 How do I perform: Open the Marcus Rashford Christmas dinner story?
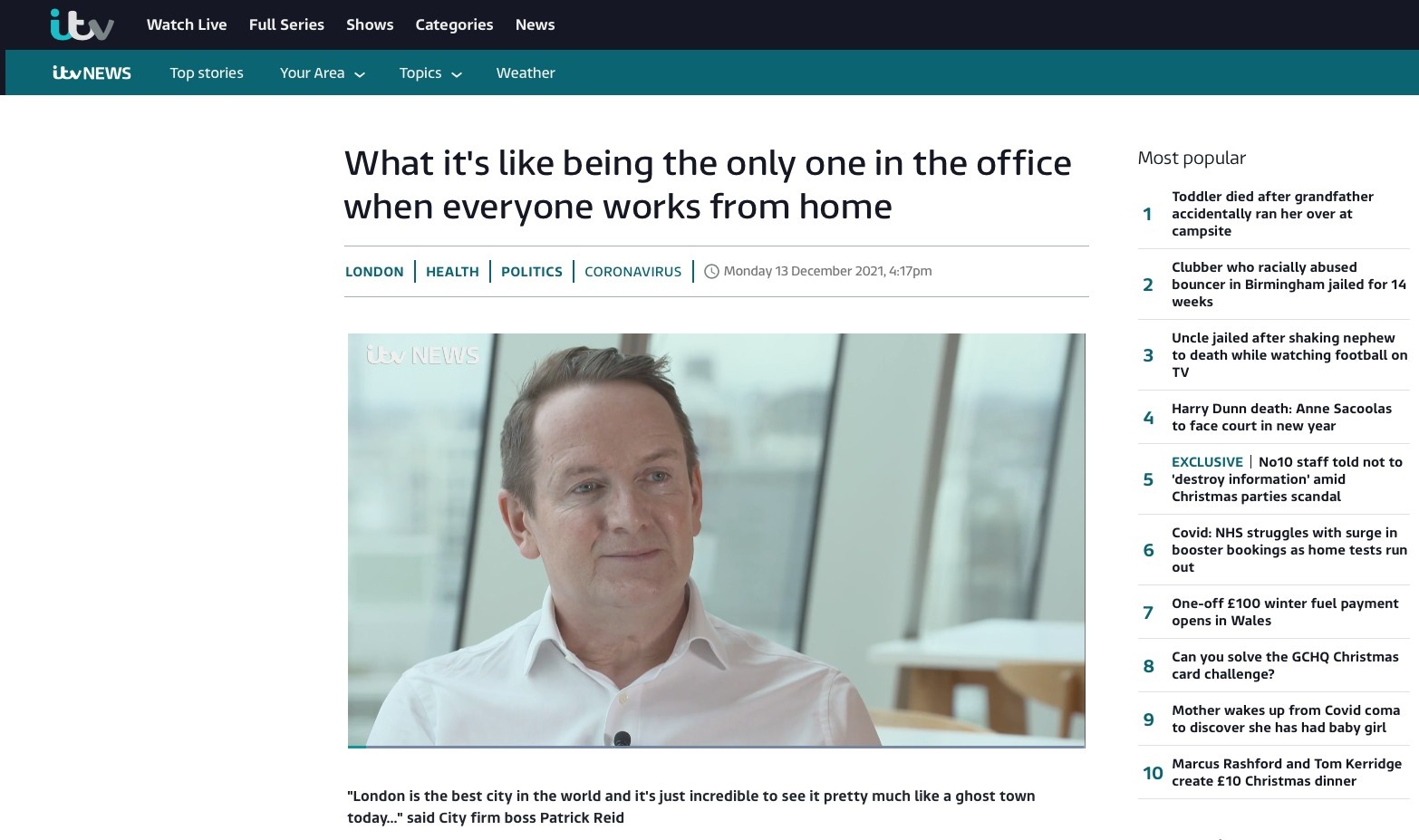1287,772
